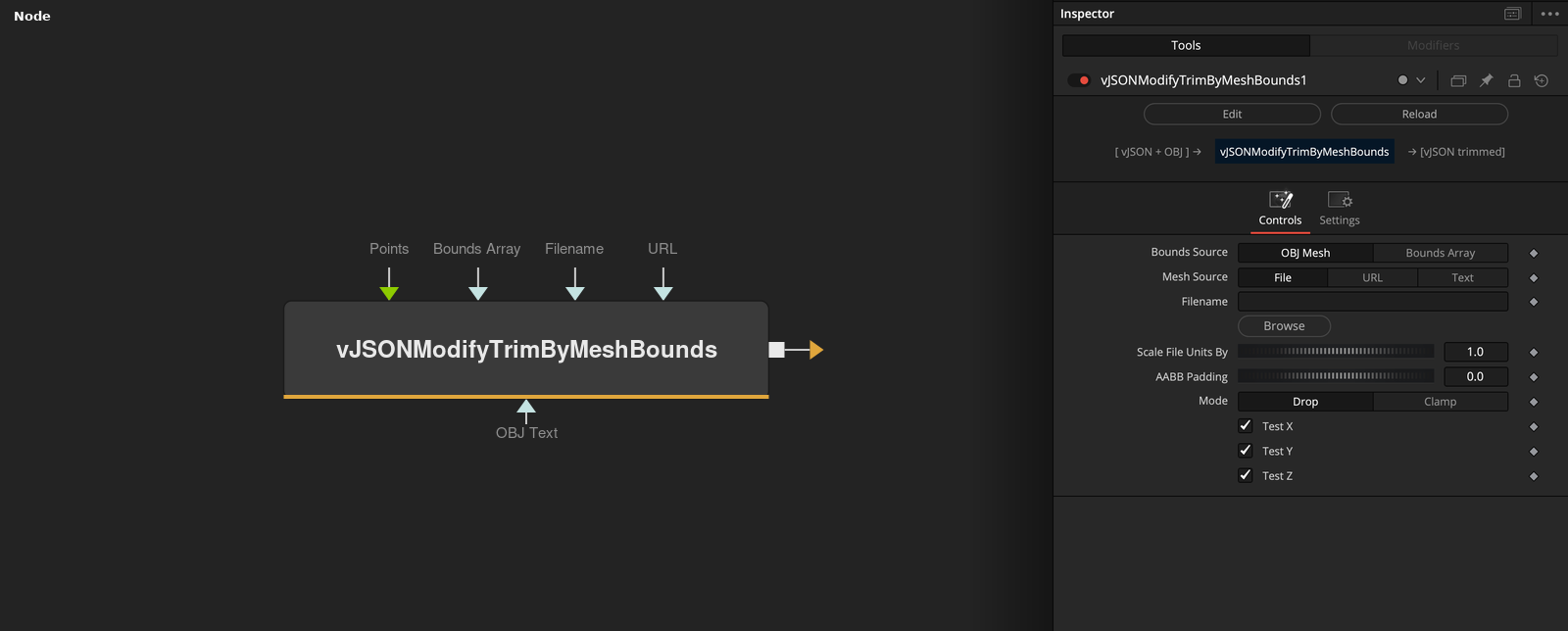The height and width of the screenshot is (631, 1568).
Task: Click the Inspector display mode icon
Action: tap(1512, 14)
